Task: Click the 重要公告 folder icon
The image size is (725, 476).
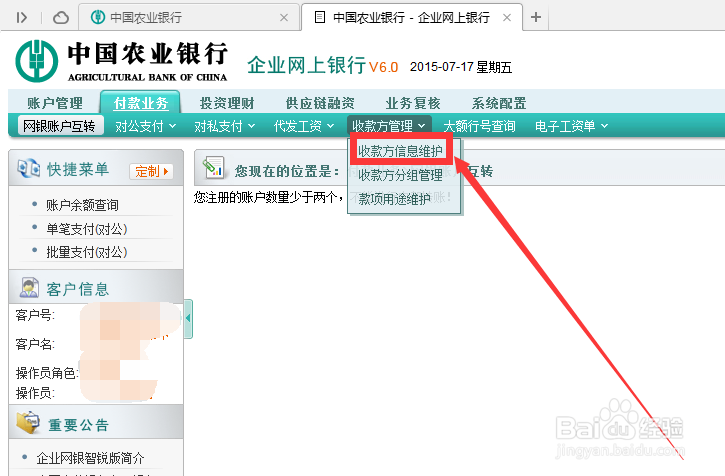Action: click(x=29, y=422)
